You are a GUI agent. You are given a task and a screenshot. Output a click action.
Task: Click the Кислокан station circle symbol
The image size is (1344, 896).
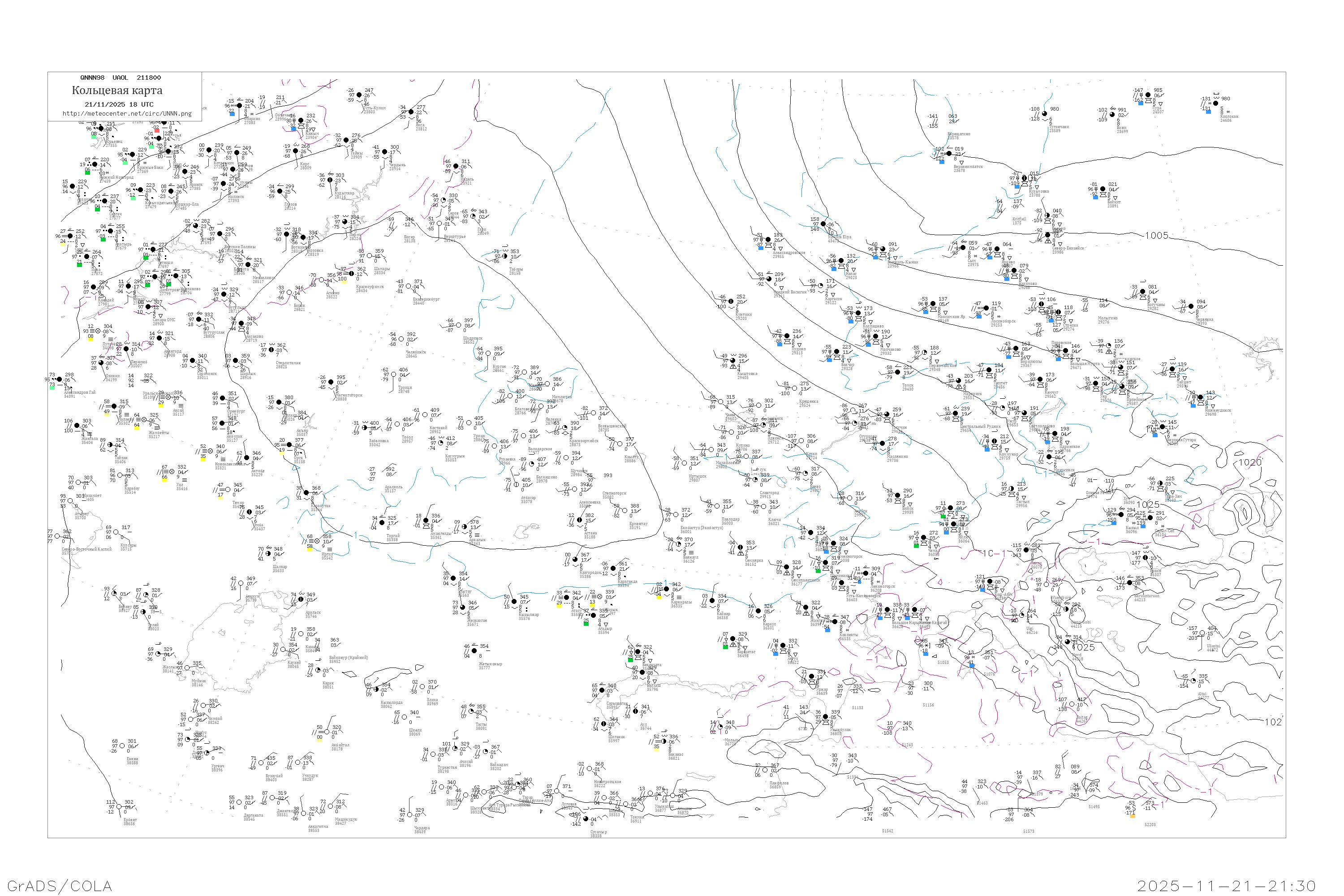point(1215,103)
